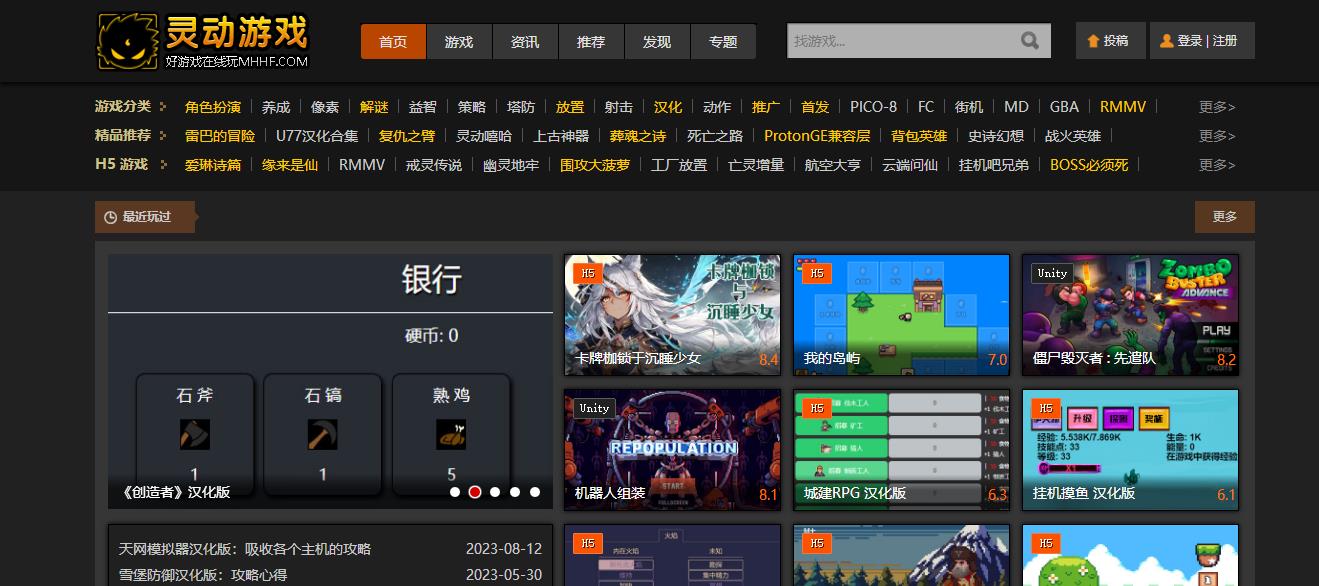Select the third carousel dot indicator
Viewport: 1319px width, 586px height.
click(495, 492)
